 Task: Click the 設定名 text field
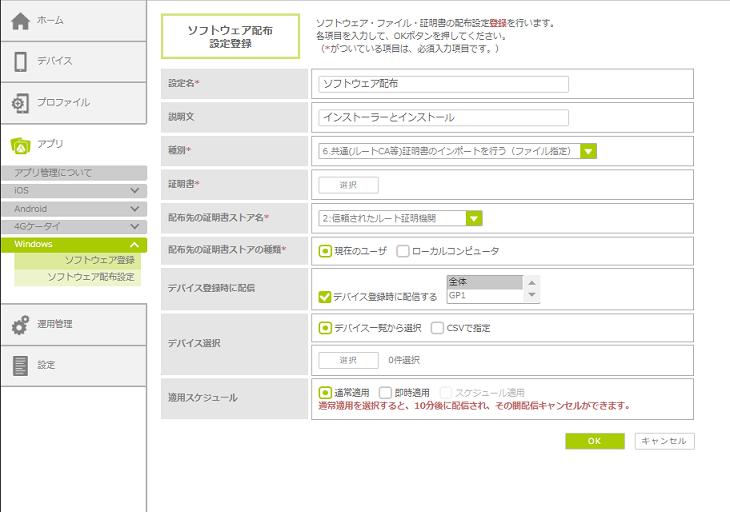443,84
